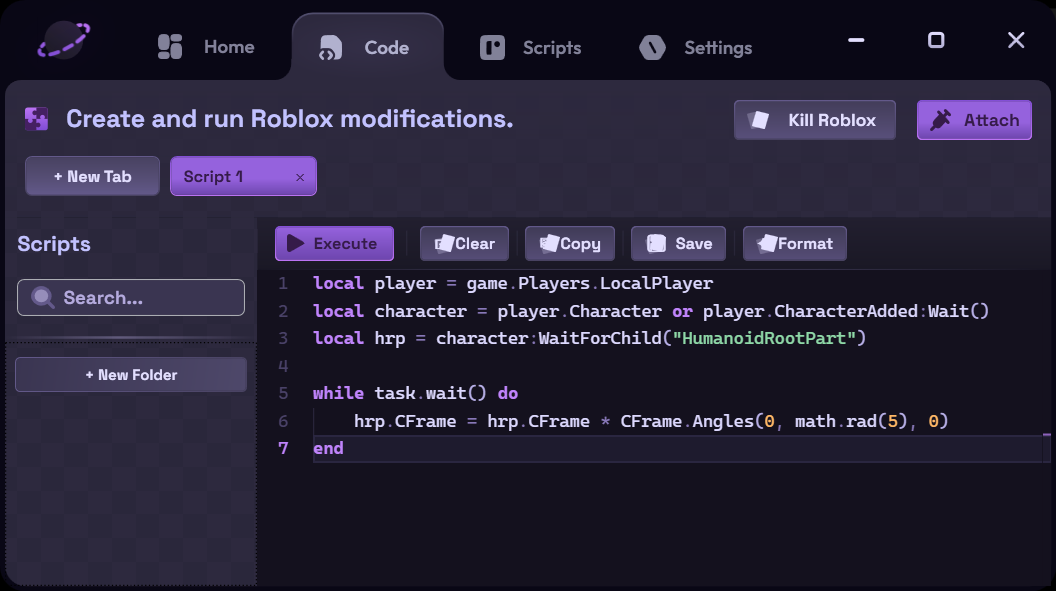Open the Home tab
Image resolution: width=1056 pixels, height=591 pixels.
205,47
